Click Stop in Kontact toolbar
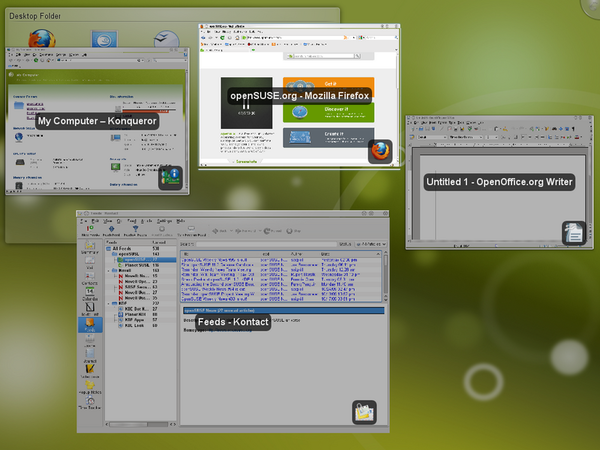 click(293, 231)
